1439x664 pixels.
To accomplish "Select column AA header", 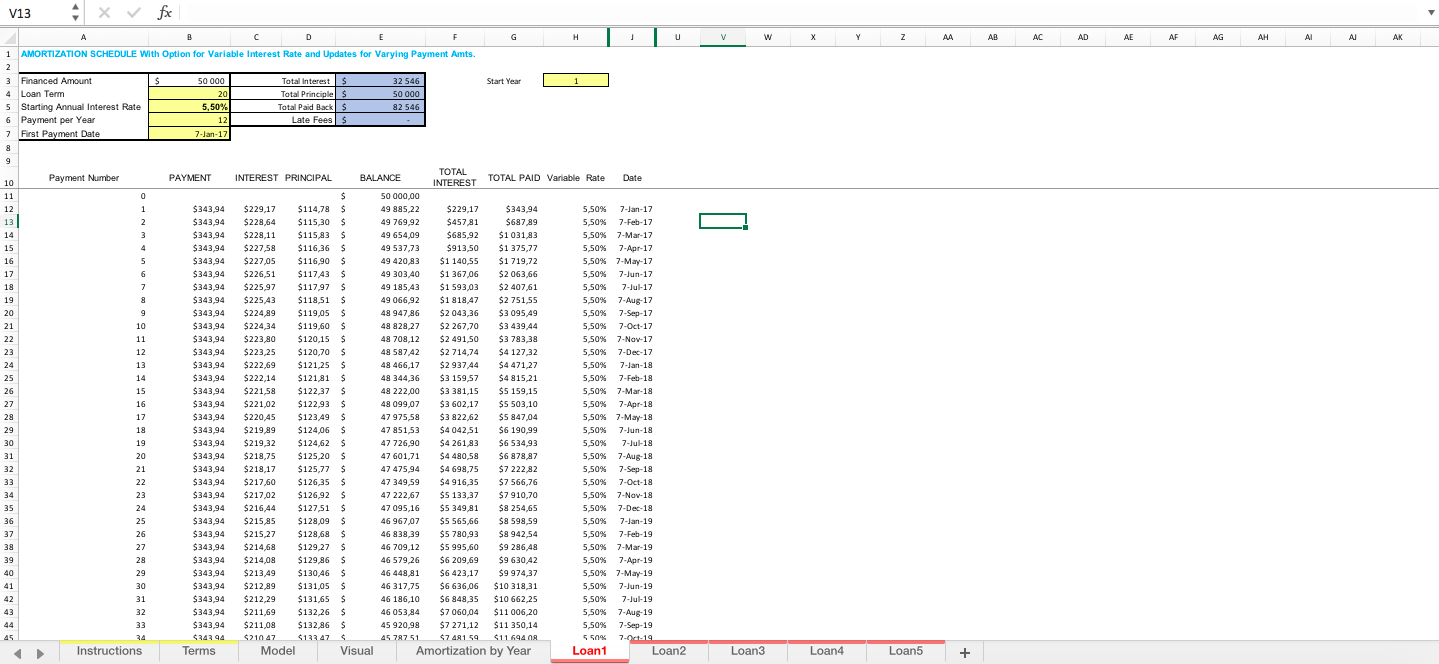I will point(948,37).
